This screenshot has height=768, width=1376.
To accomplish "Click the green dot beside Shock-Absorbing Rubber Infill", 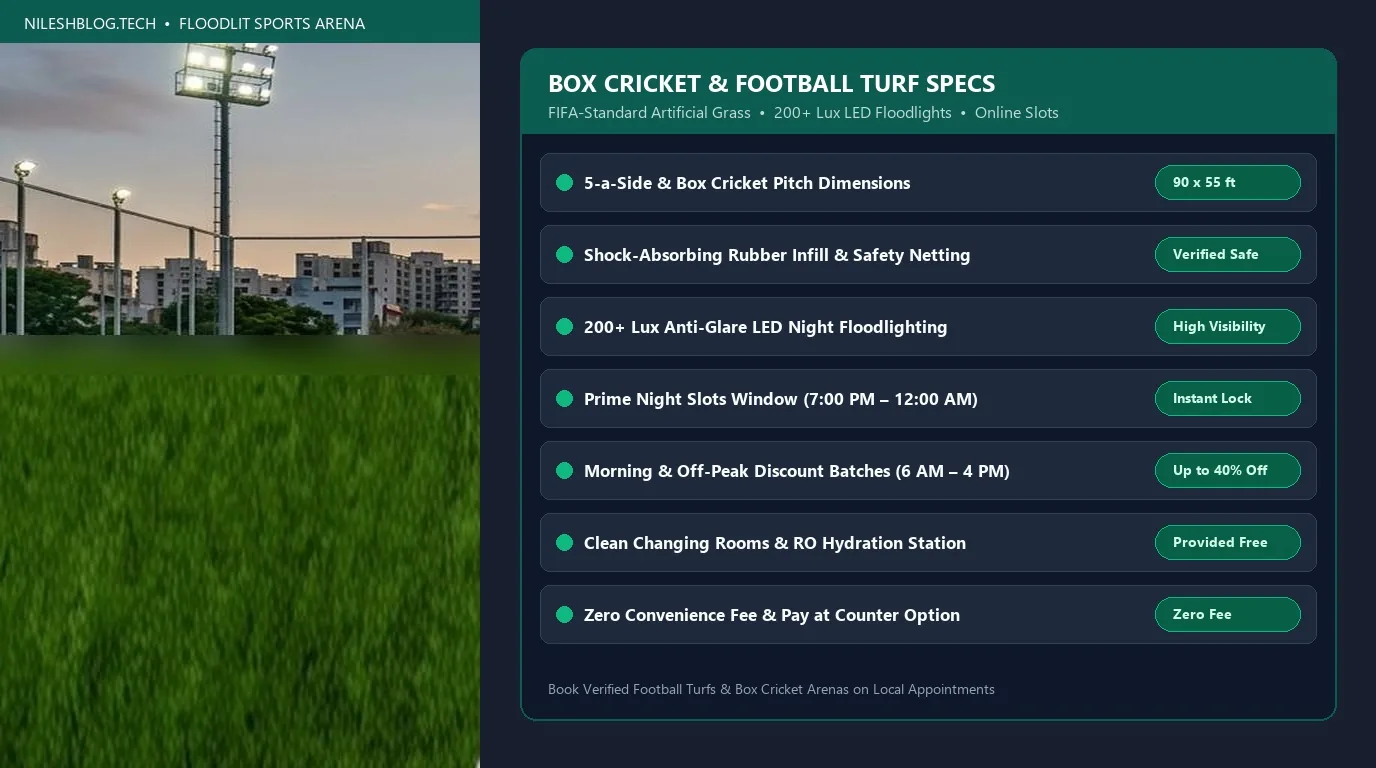I will coord(564,255).
